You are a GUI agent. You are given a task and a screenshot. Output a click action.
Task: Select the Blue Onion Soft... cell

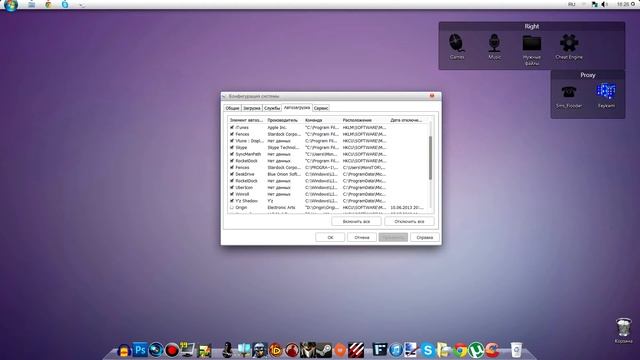[284, 174]
